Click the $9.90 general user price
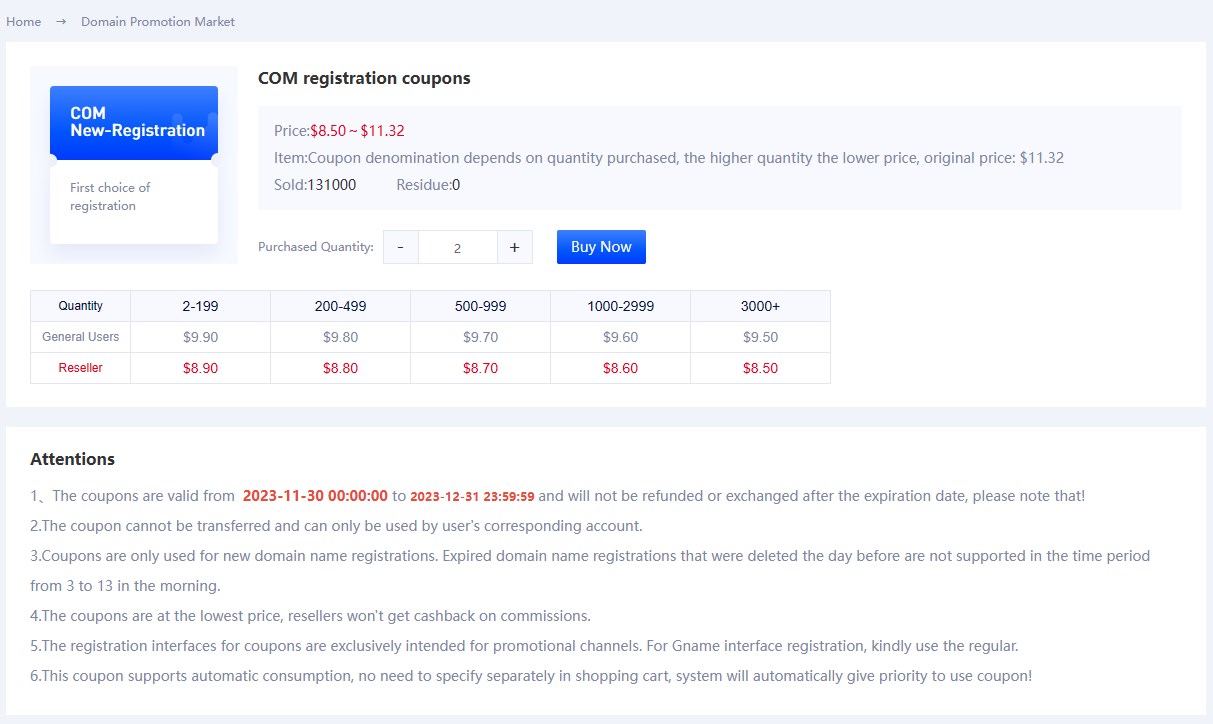The width and height of the screenshot is (1213, 724). [x=200, y=337]
